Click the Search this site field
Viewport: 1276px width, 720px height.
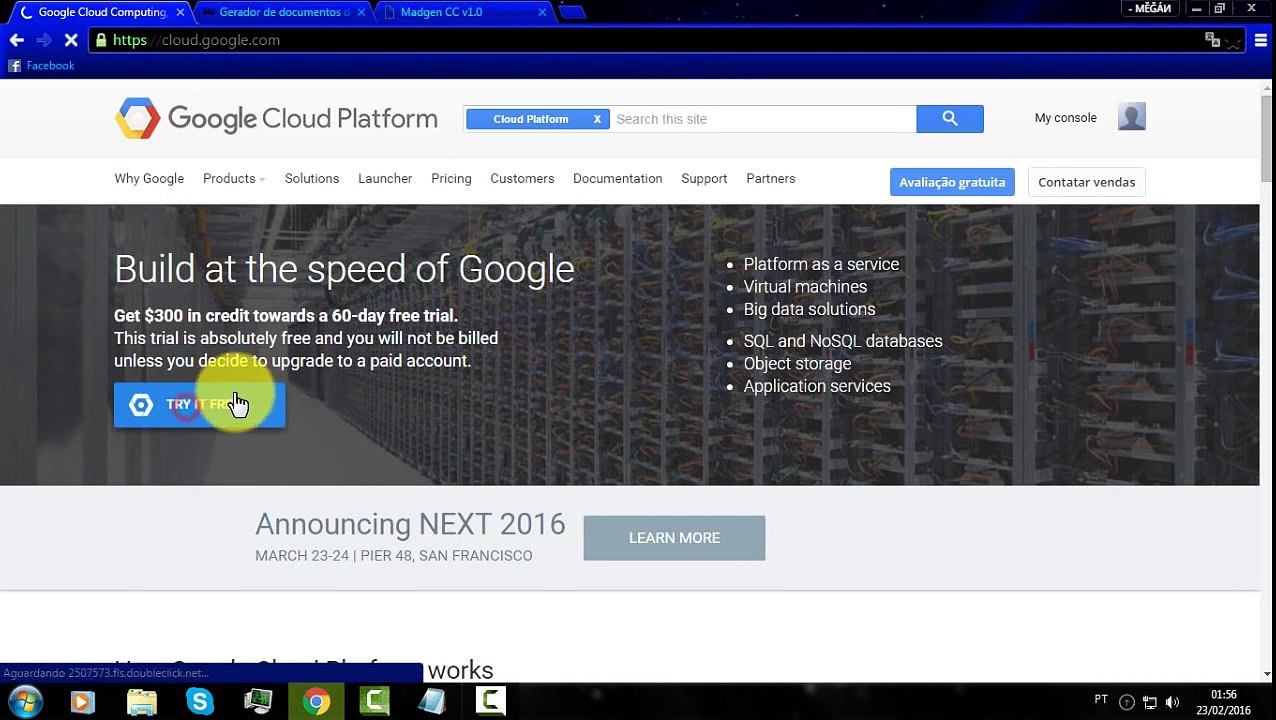click(763, 119)
